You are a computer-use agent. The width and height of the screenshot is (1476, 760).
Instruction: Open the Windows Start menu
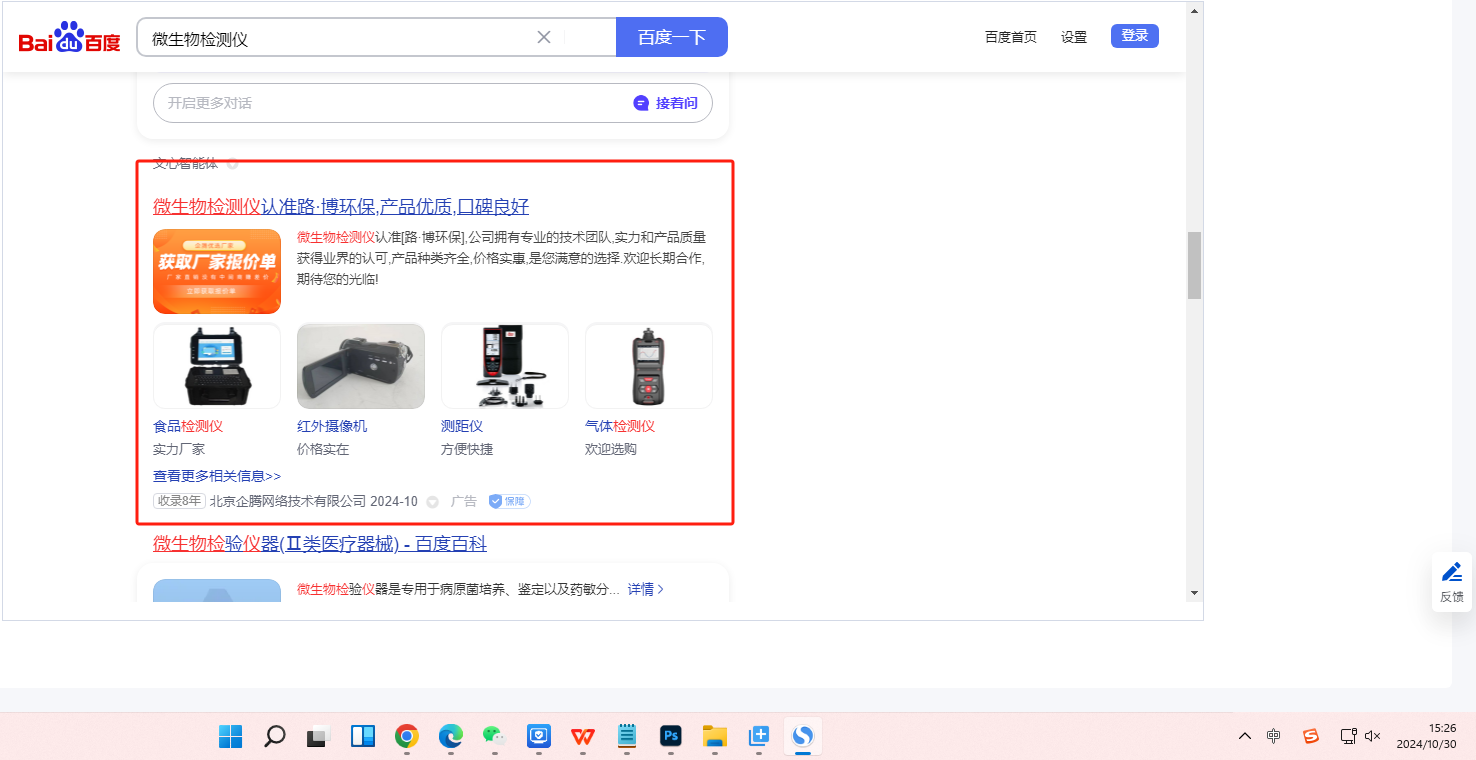pos(231,737)
